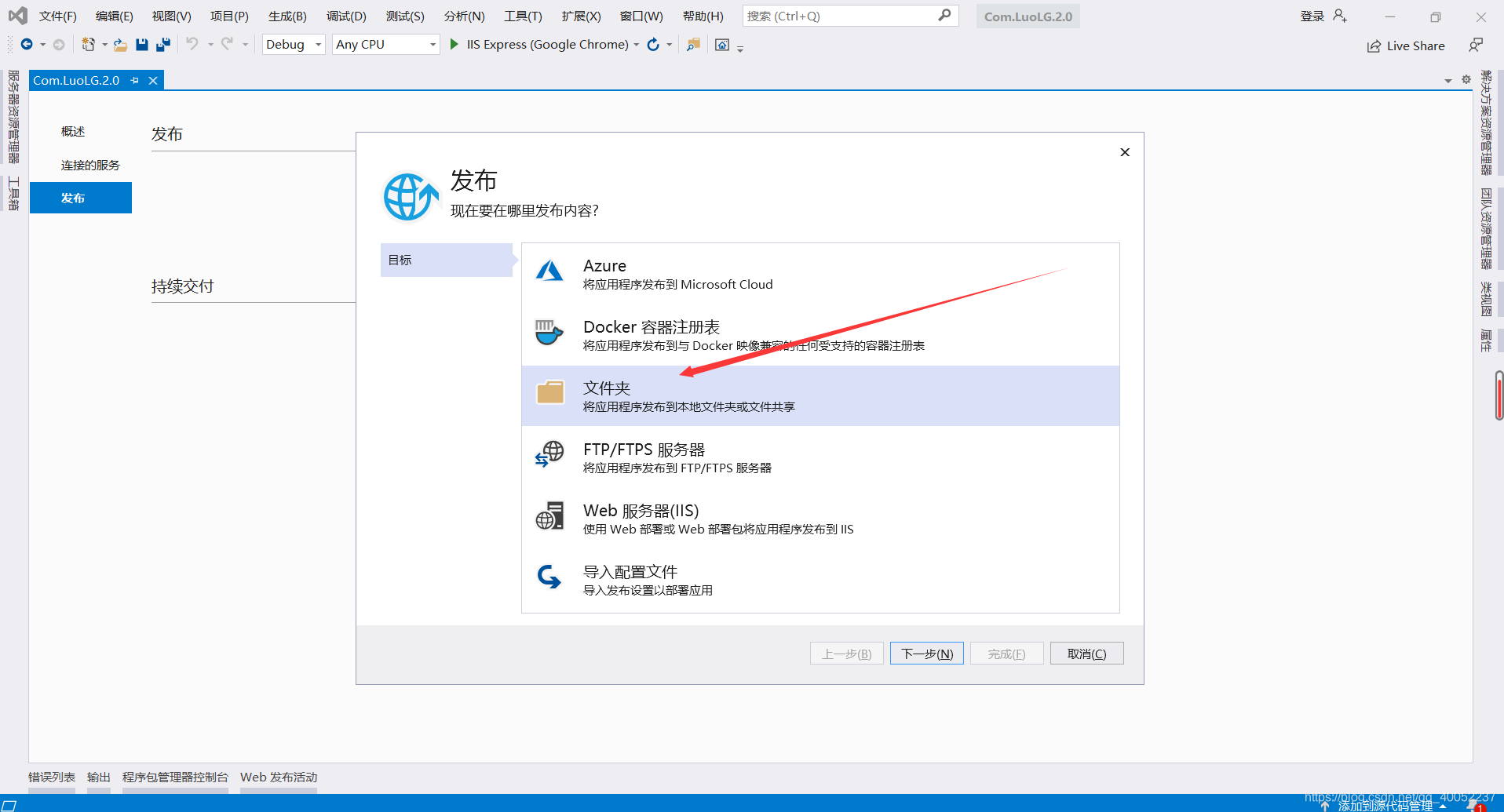Open the 输出 bottom panel tab
Screen dimensions: 1504x812
(99, 777)
